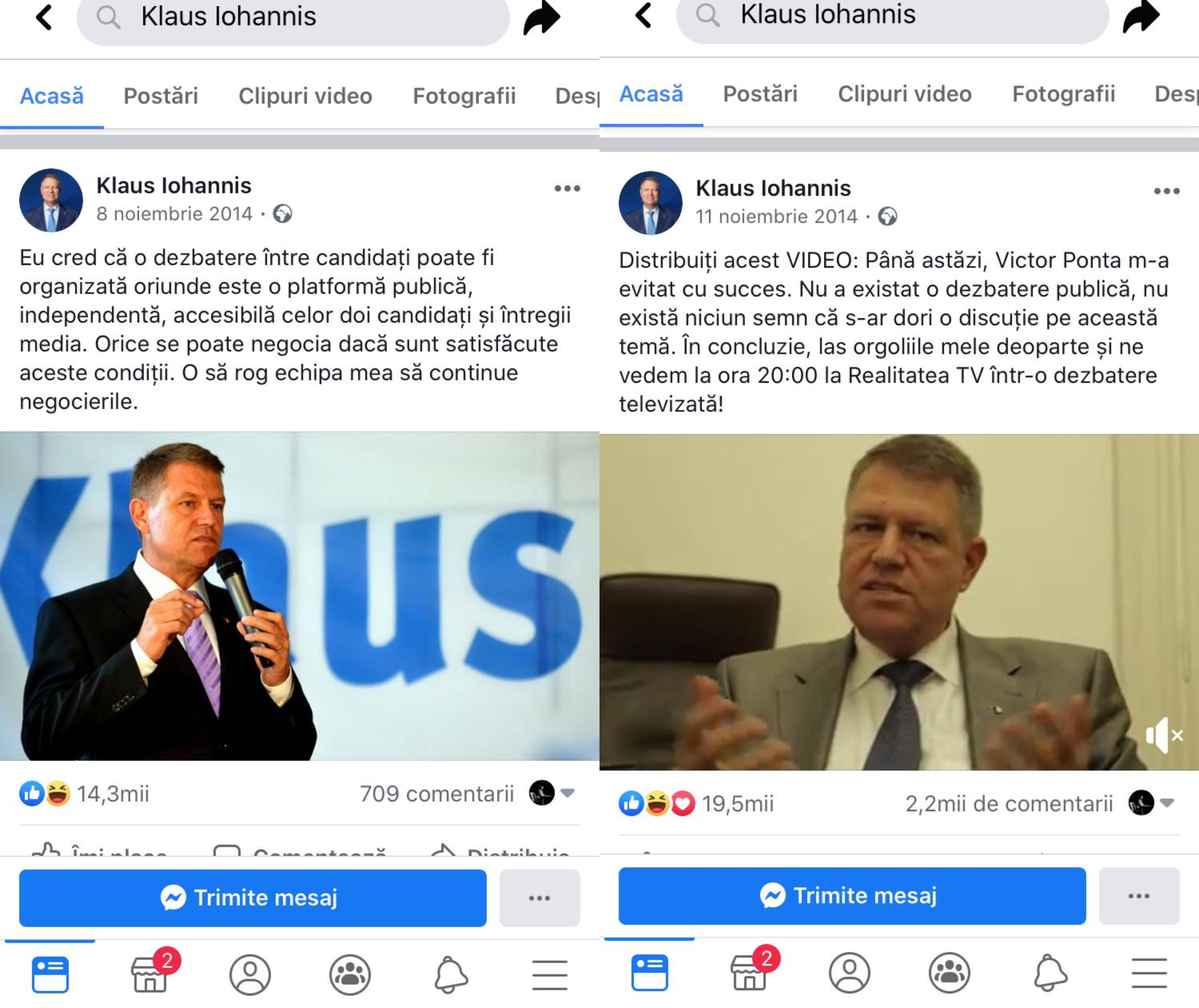Switch to Clipuri video tab, right screen
Image resolution: width=1199 pixels, height=1008 pixels.
(x=905, y=94)
